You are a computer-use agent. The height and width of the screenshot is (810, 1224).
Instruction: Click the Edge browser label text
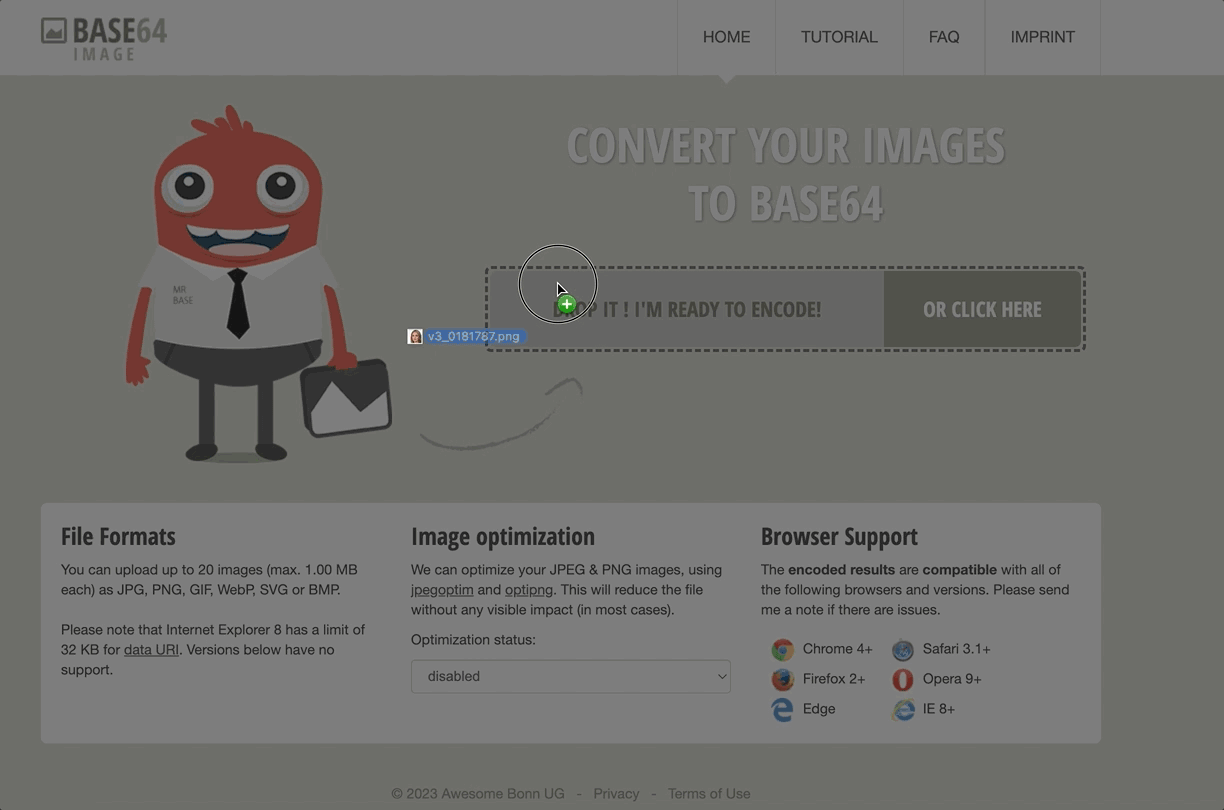tap(819, 709)
